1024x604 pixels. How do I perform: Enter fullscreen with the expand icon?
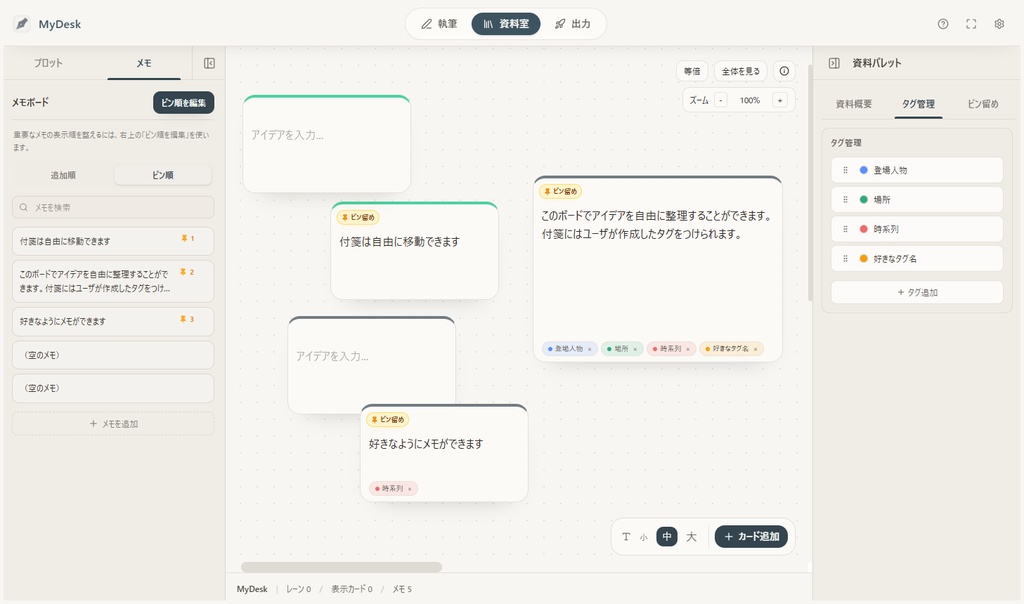click(970, 23)
